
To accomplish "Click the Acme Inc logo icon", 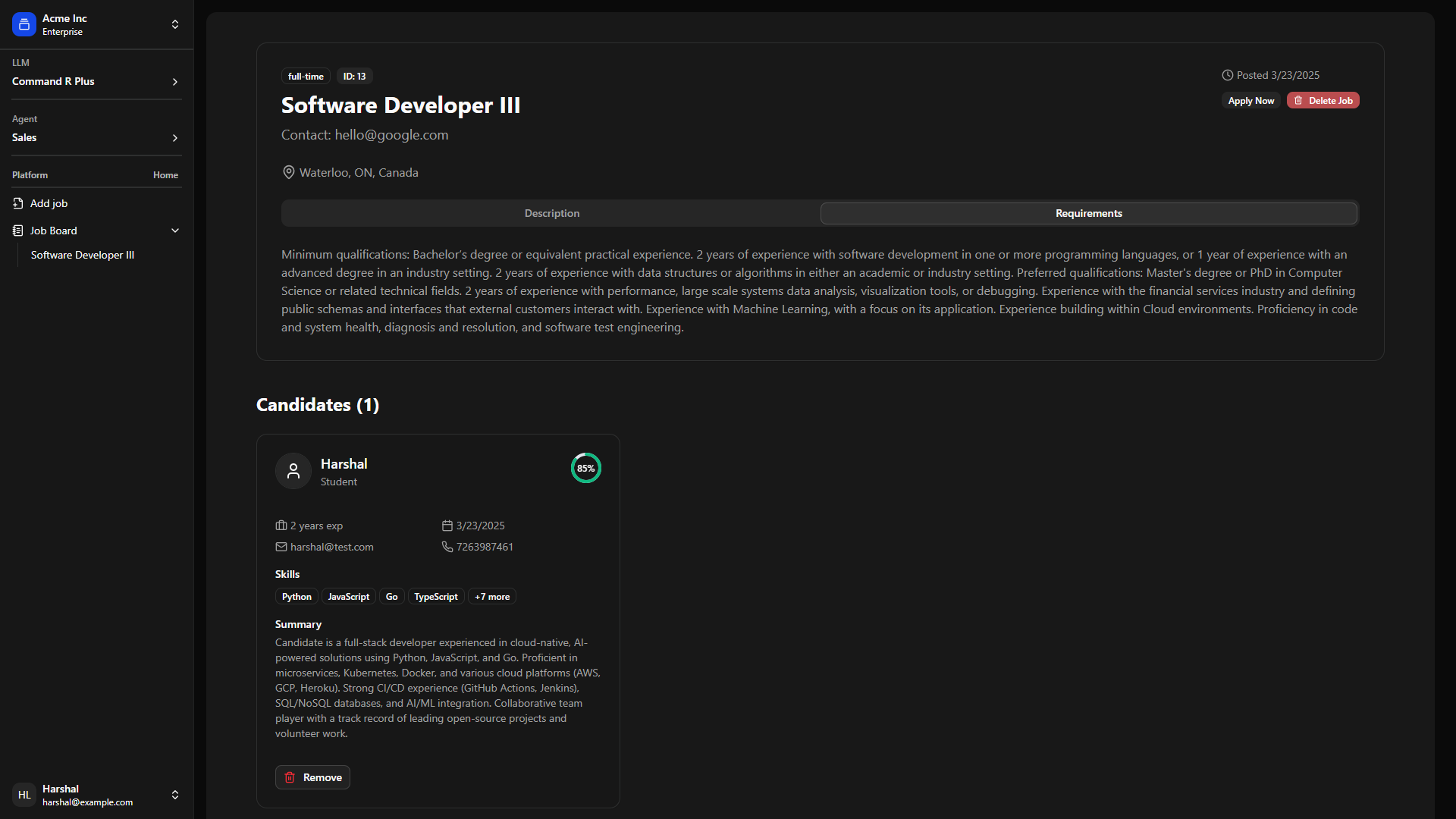I will [24, 24].
